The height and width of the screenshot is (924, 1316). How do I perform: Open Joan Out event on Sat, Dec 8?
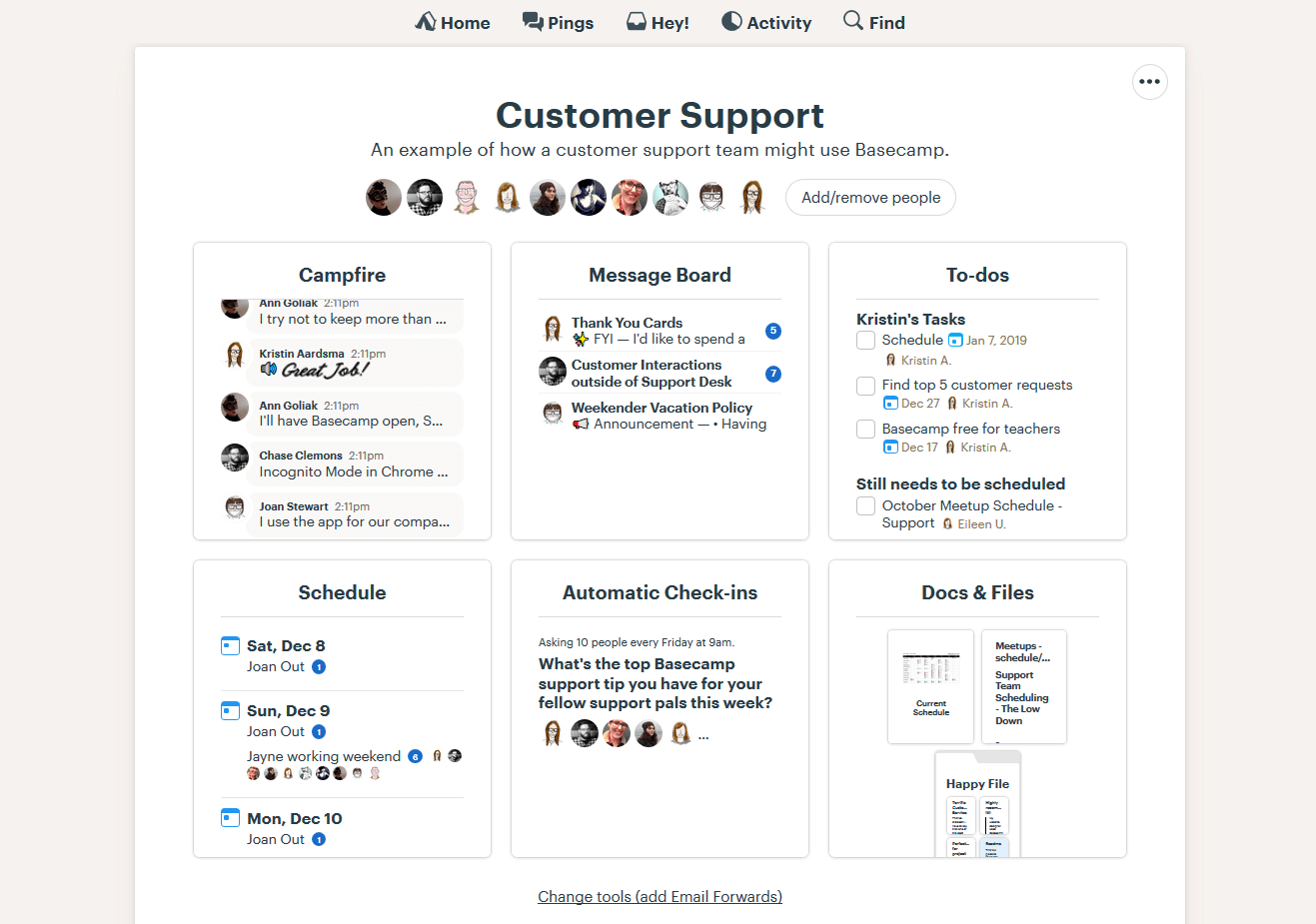(x=276, y=667)
